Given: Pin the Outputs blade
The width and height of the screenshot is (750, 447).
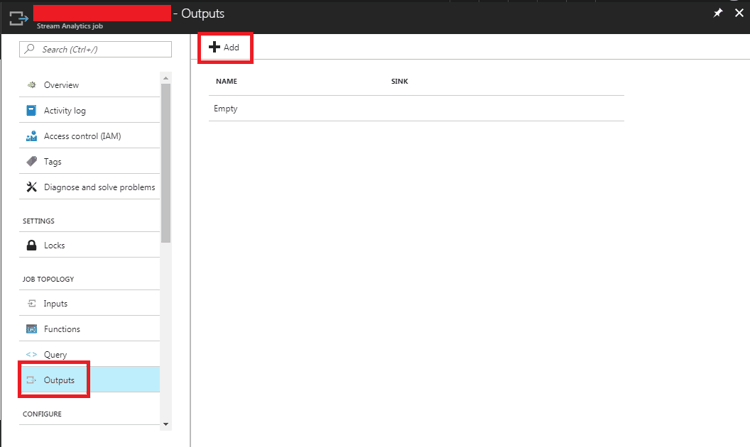Looking at the screenshot, I should point(718,13).
